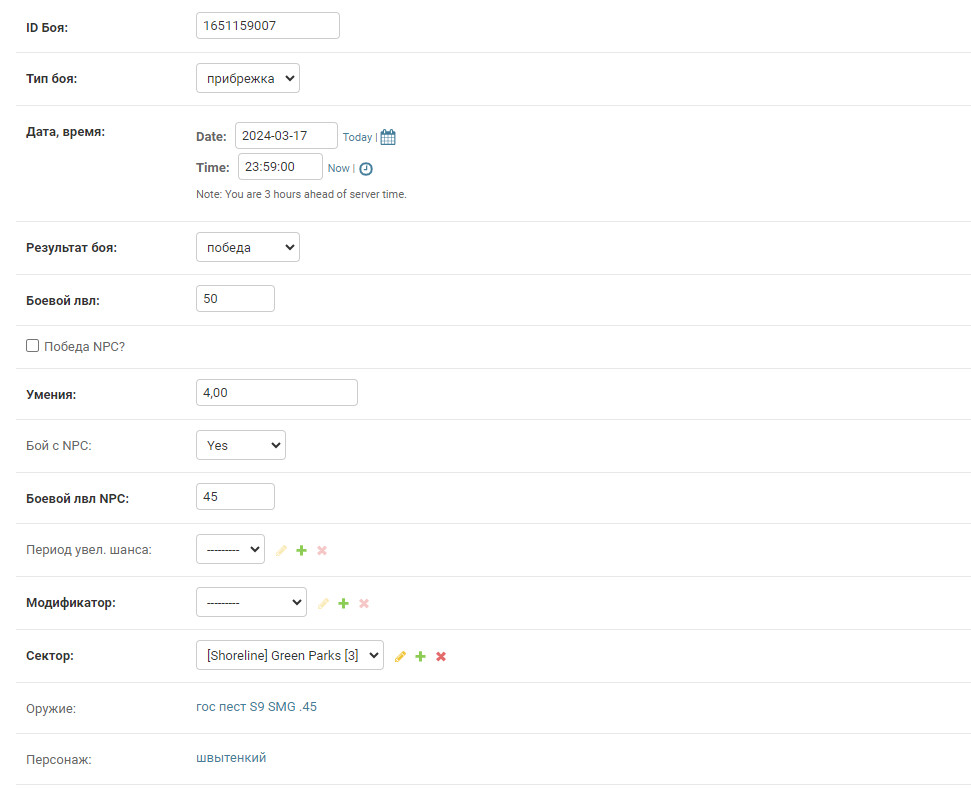The height and width of the screenshot is (790, 971).
Task: Click the Дата, время: label
Action: 66,132
